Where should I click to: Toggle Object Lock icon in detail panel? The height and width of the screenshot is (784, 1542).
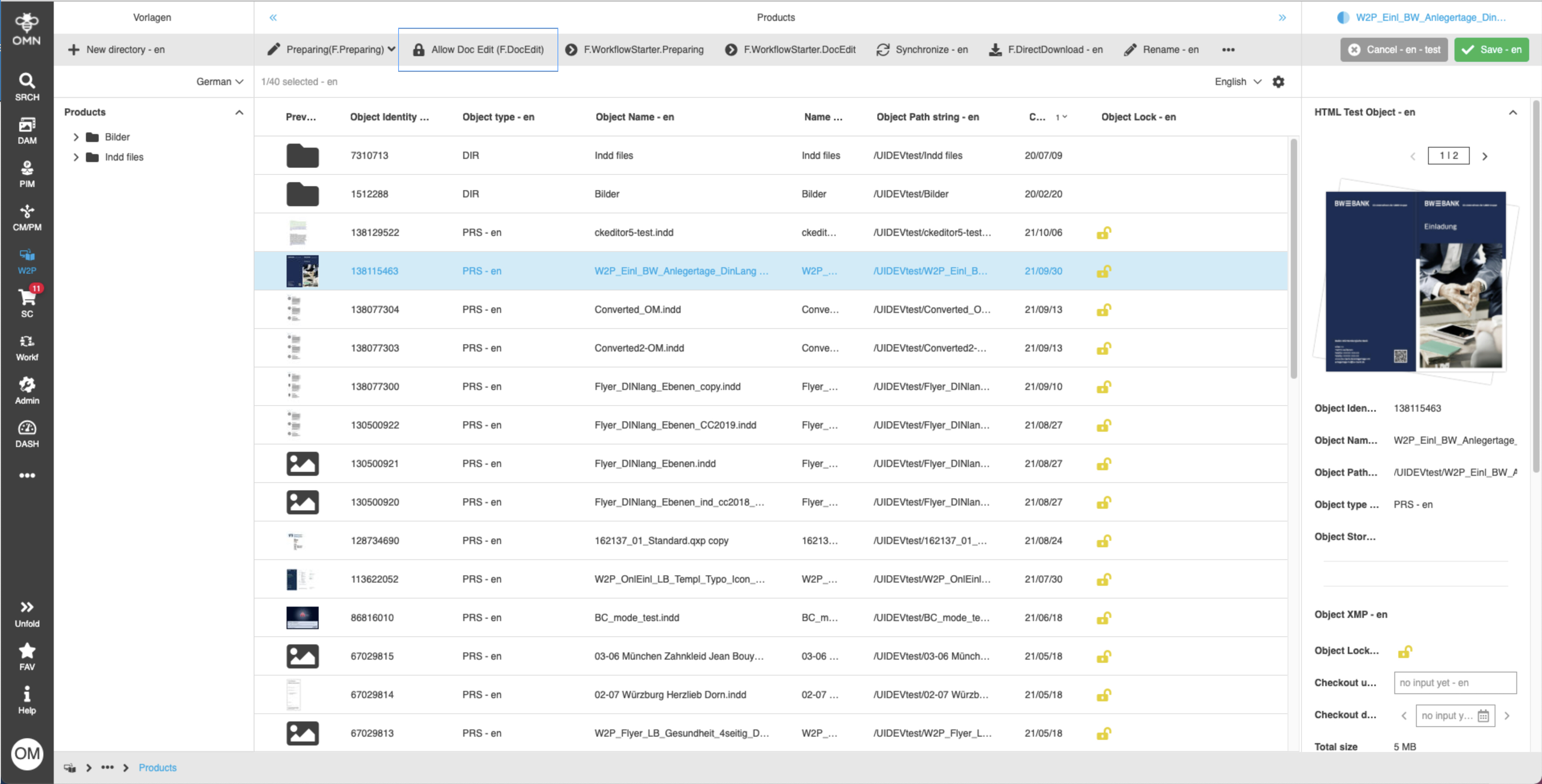click(1404, 651)
